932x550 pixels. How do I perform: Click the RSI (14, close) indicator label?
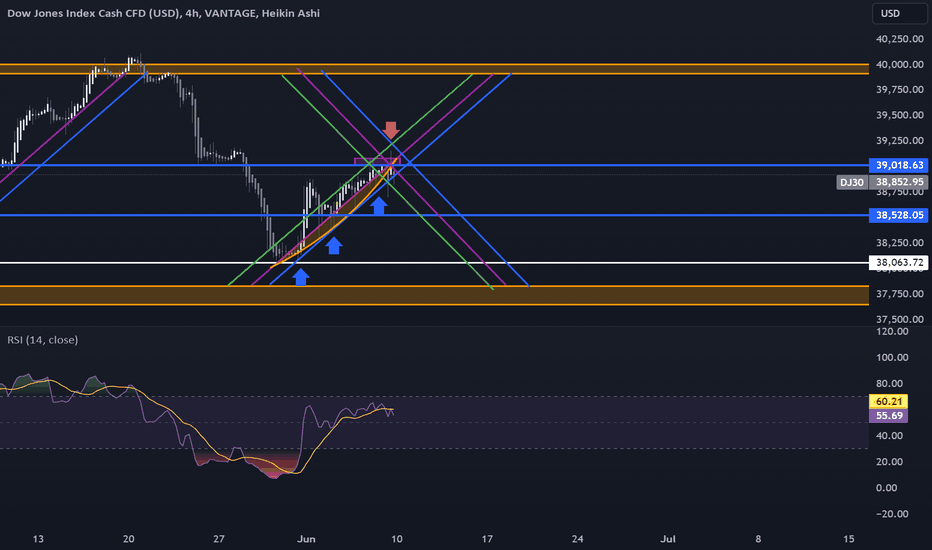pyautogui.click(x=42, y=340)
